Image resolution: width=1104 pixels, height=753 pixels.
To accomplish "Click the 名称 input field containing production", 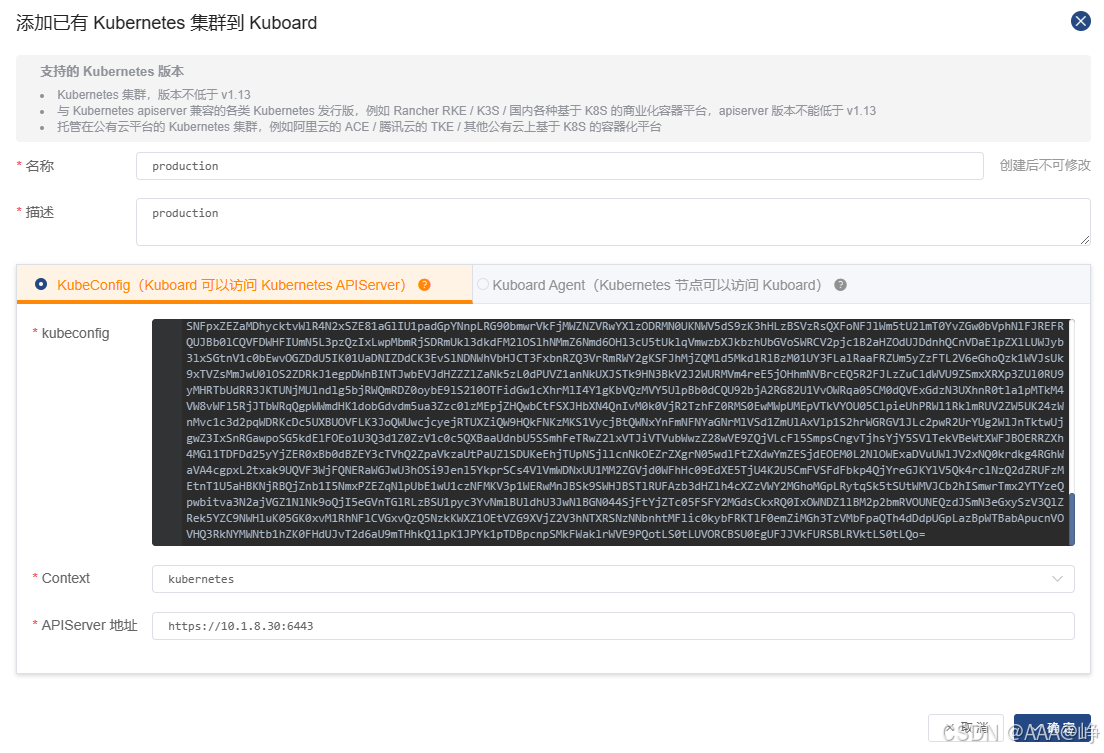I will [x=560, y=166].
